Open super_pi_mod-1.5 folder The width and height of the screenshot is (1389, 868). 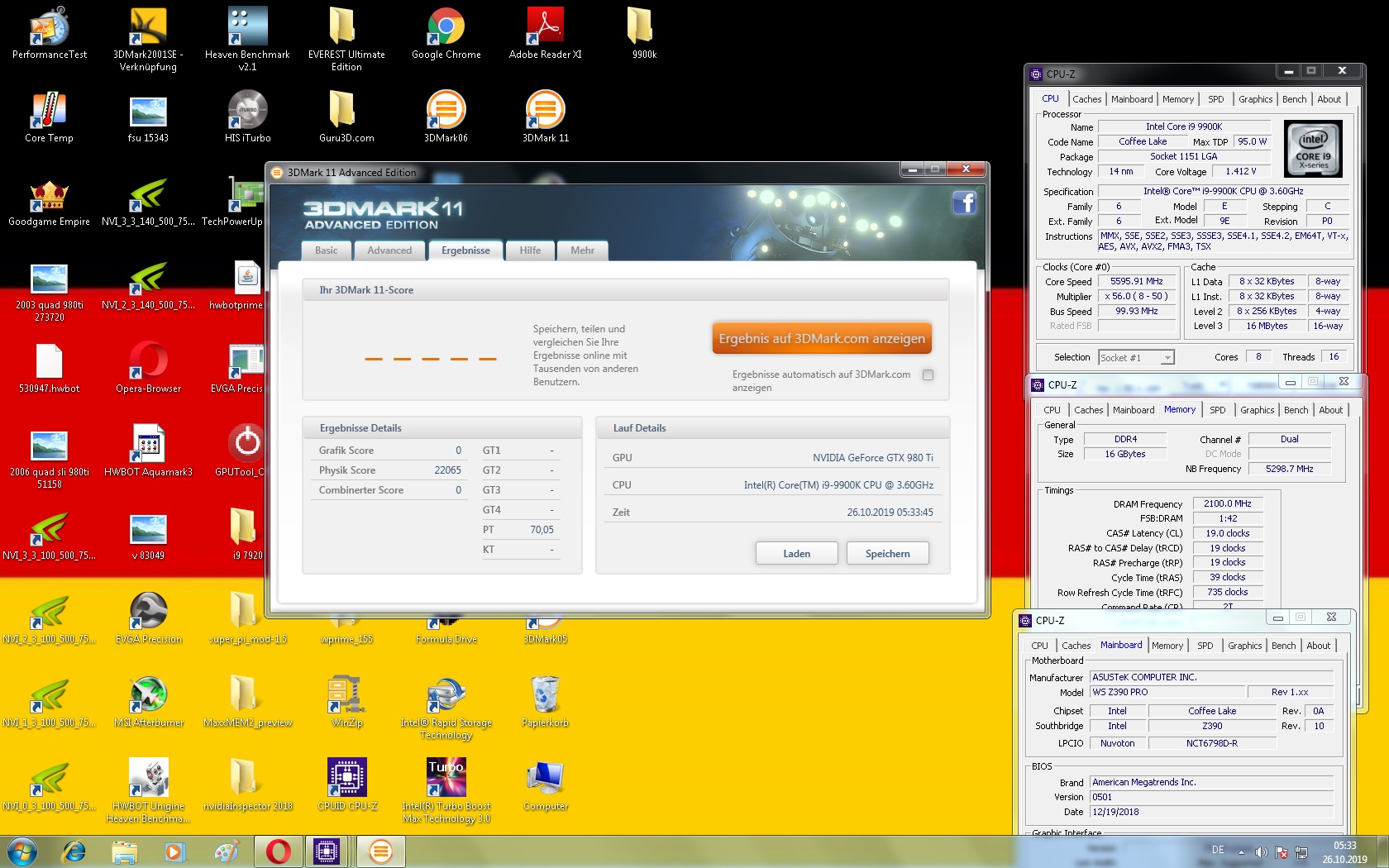click(247, 618)
